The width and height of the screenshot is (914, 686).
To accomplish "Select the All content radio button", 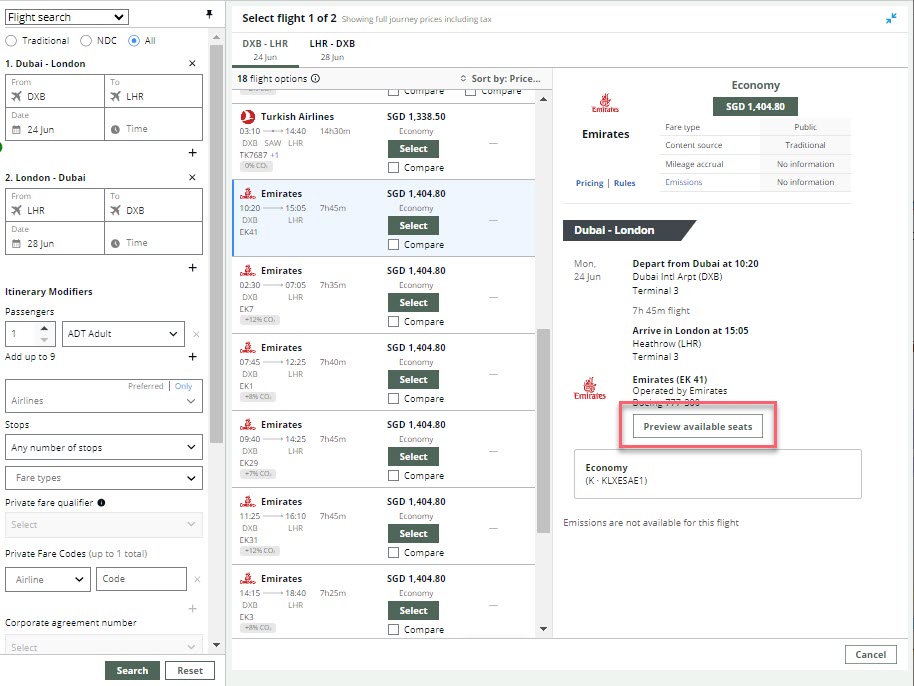I will coord(134,41).
